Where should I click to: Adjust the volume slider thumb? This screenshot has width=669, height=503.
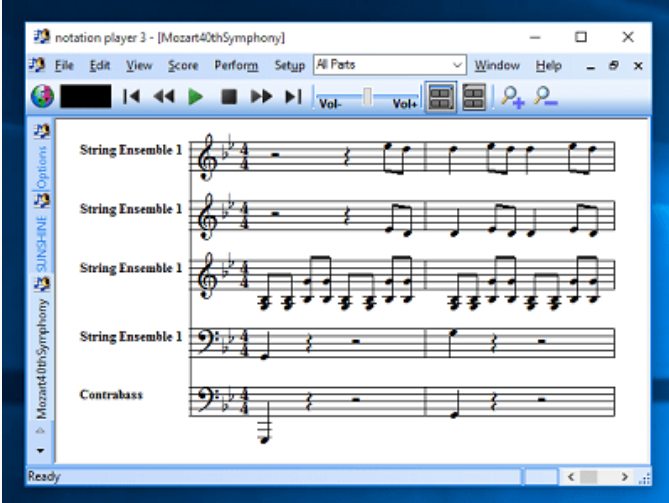coord(367,96)
